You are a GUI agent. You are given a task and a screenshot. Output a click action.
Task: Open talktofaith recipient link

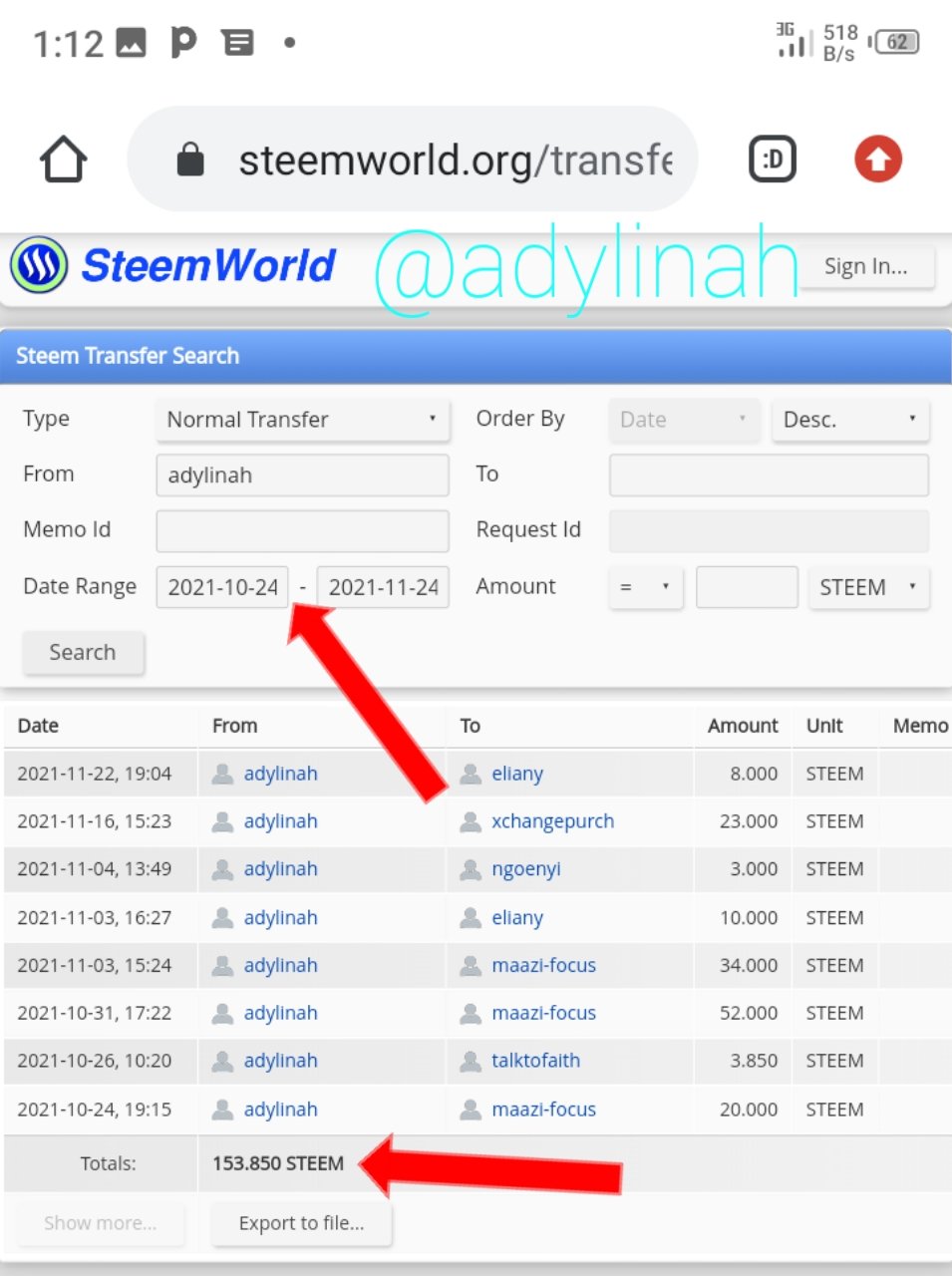pyautogui.click(x=535, y=1061)
